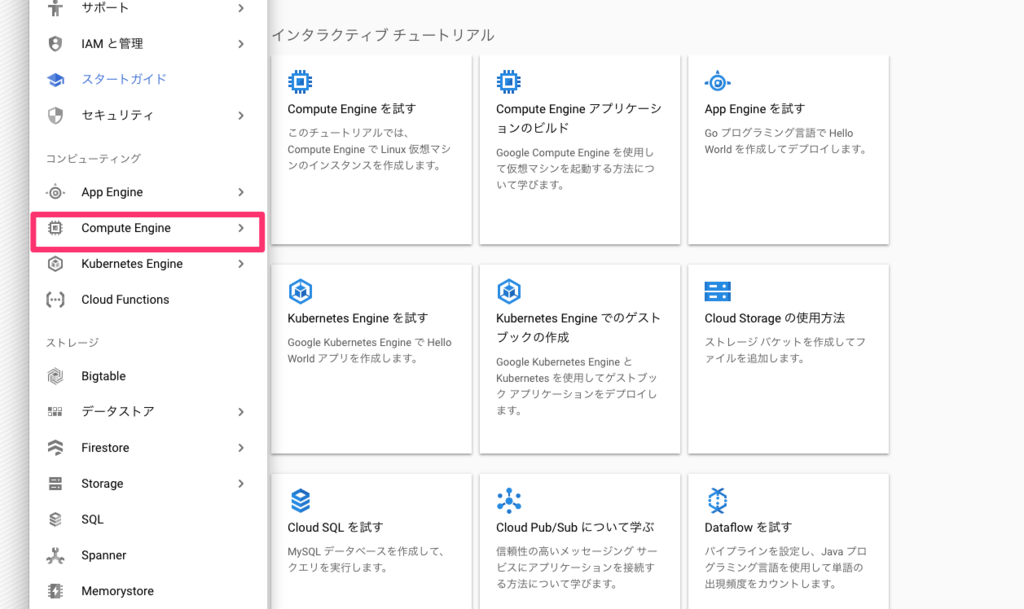Click the コンピューティング section label
This screenshot has width=1024, height=609.
[93, 159]
